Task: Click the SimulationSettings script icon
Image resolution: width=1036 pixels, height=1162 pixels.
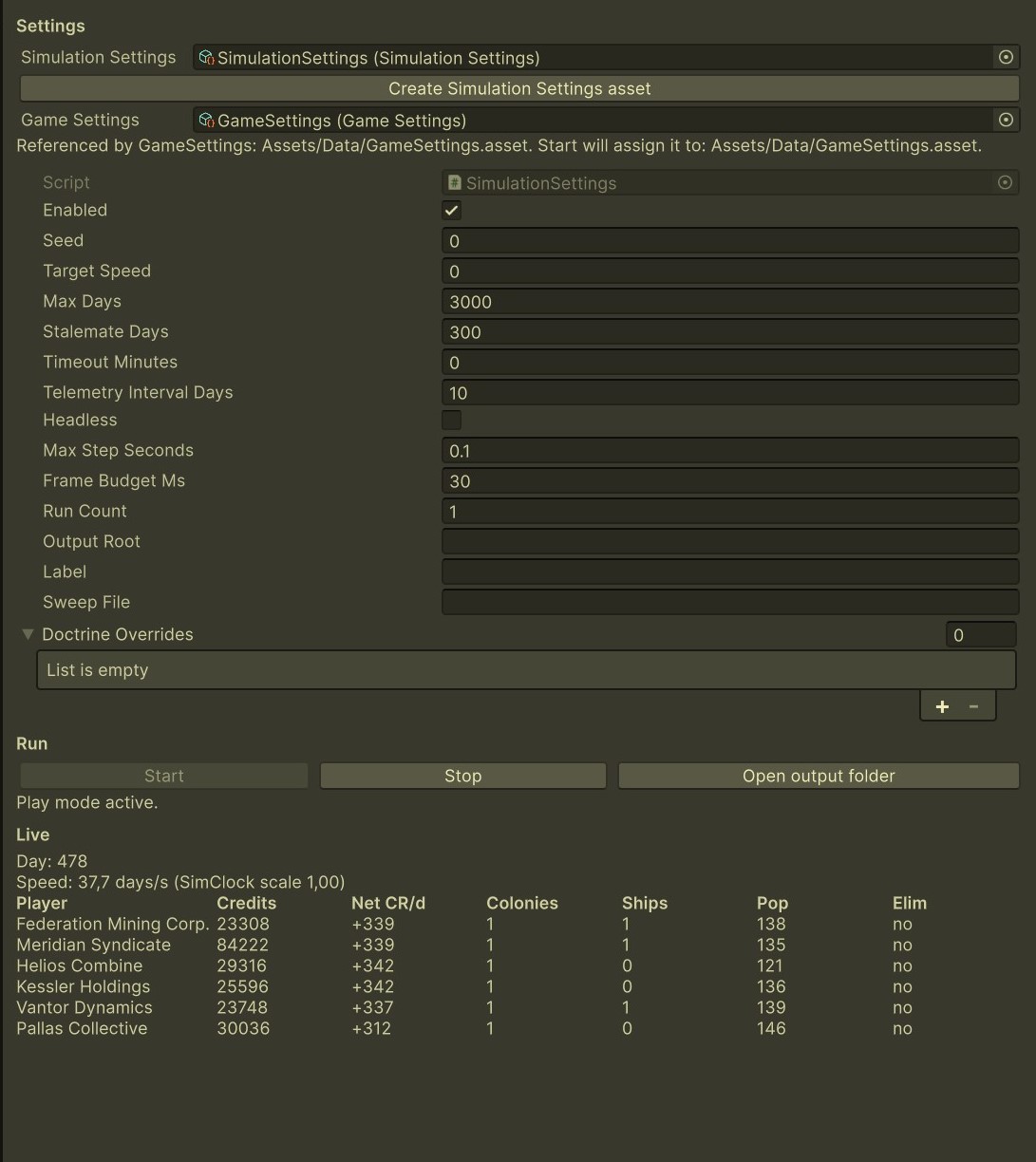Action: 455,182
